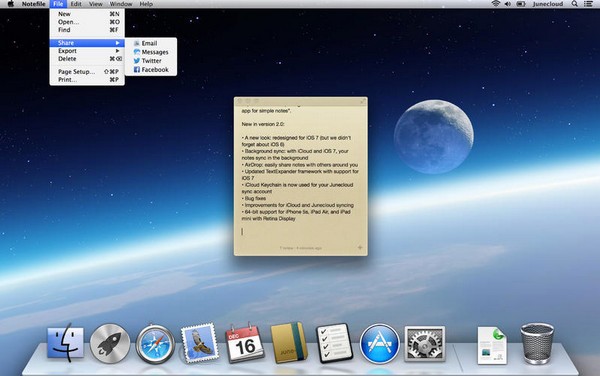
Task: Open Spotlight search
Action: (x=574, y=4)
